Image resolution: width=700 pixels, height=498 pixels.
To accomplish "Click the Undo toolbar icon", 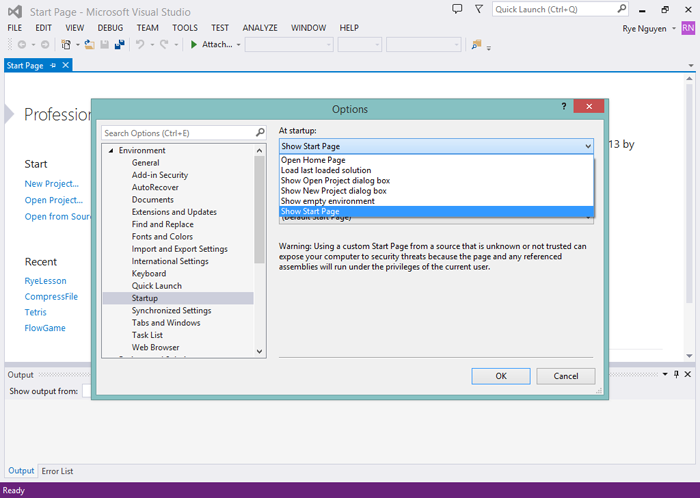I will click(140, 45).
